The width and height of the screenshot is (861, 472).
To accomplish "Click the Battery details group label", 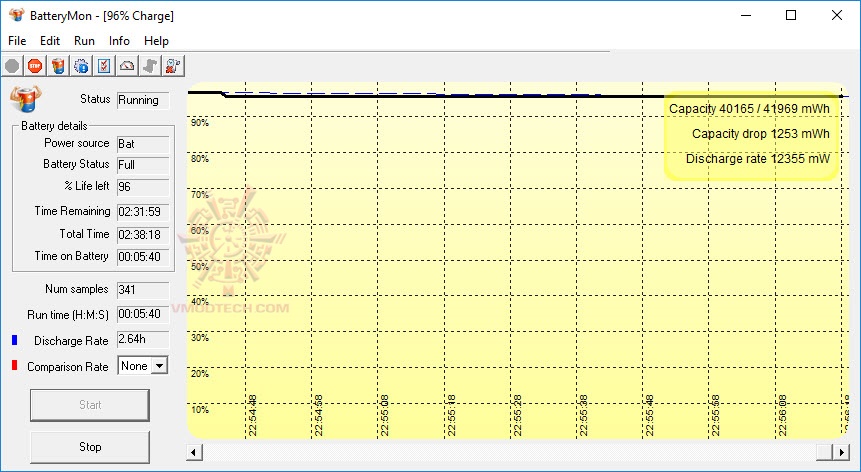I will point(54,126).
